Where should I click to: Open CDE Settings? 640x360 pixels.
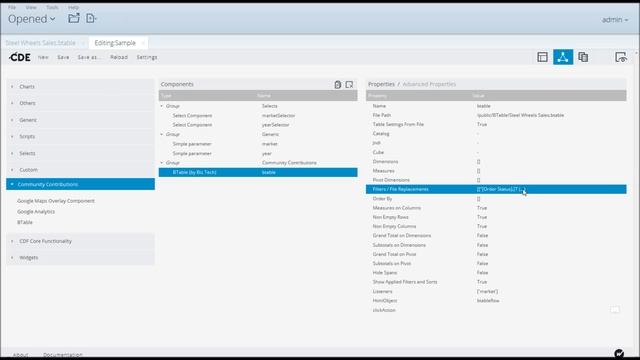pyautogui.click(x=147, y=58)
